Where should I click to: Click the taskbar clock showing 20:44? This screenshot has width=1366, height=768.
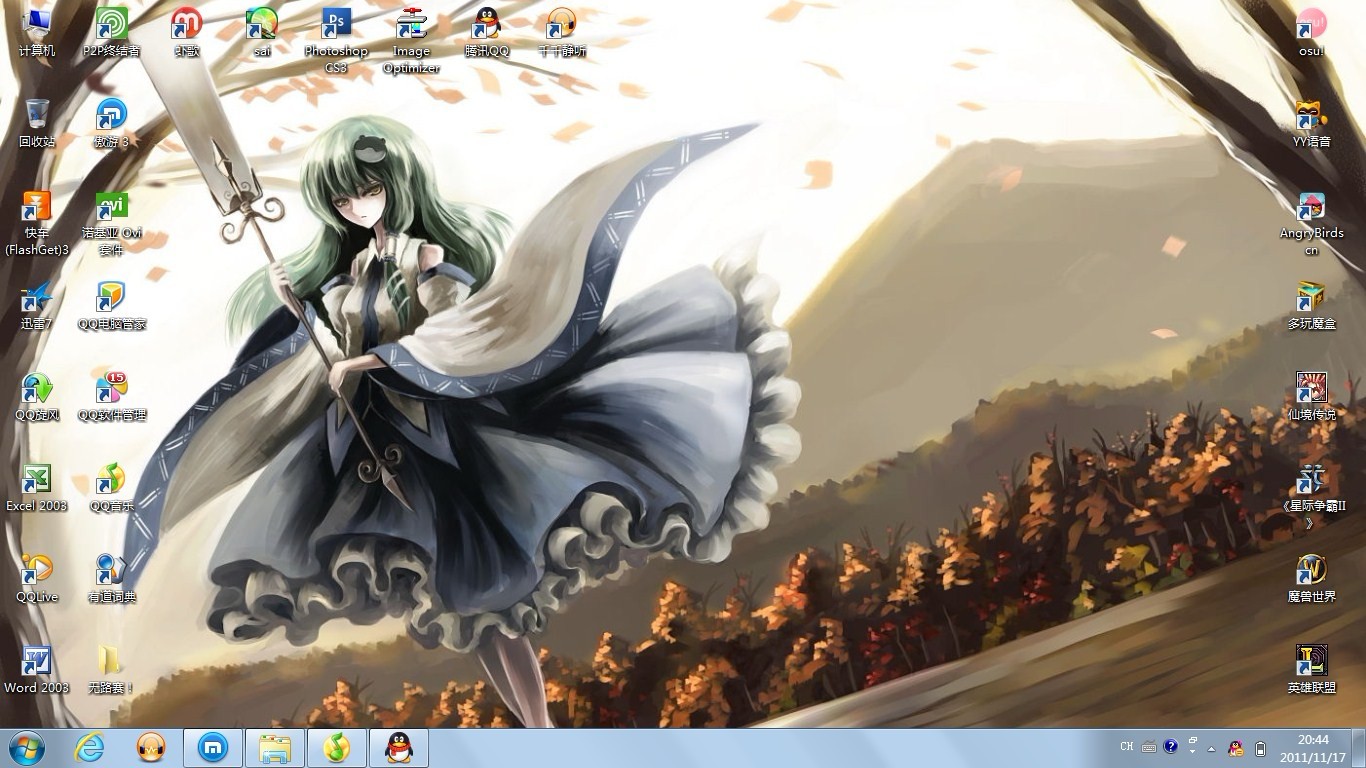click(1313, 747)
